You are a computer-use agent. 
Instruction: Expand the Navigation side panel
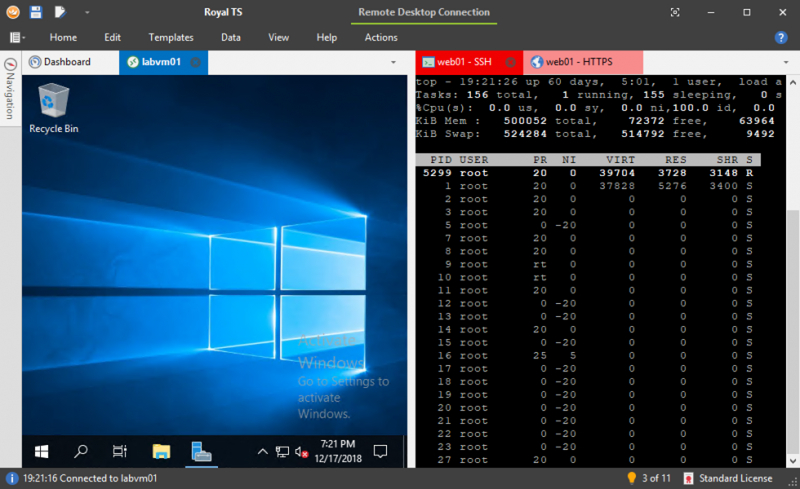(x=10, y=89)
